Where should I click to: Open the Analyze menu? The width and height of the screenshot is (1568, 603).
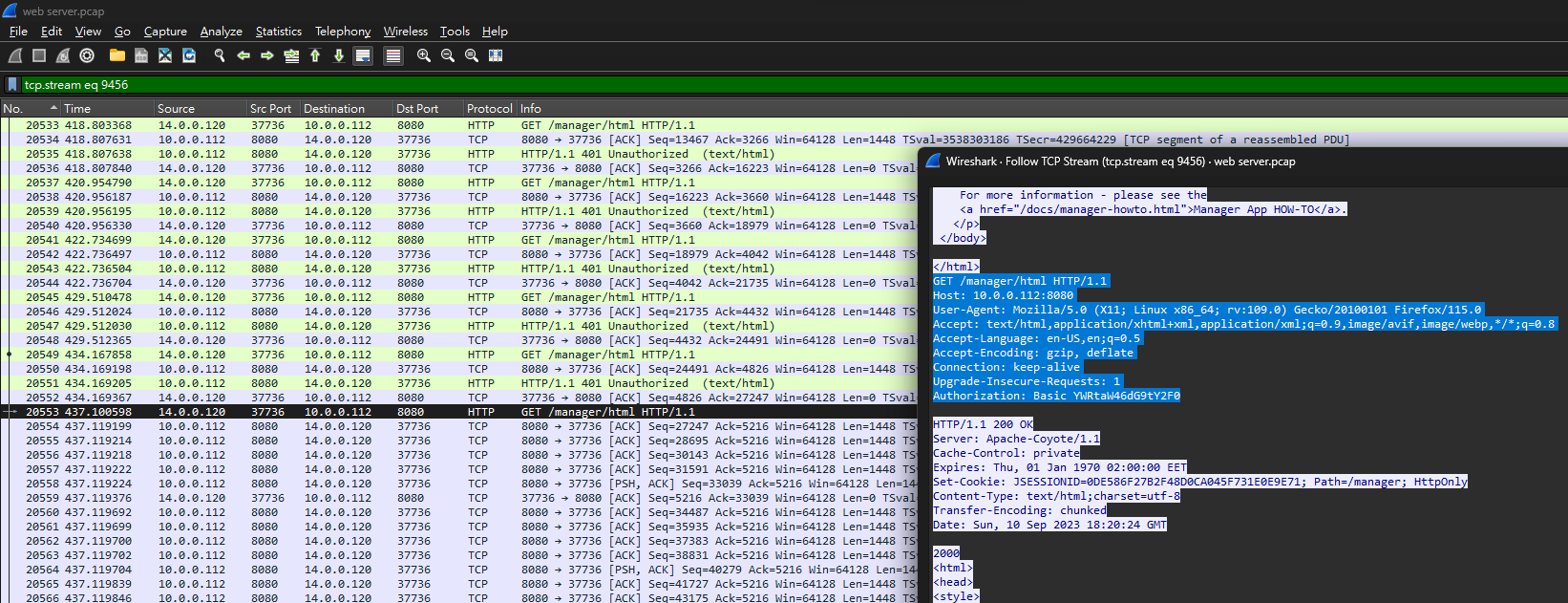[x=222, y=32]
